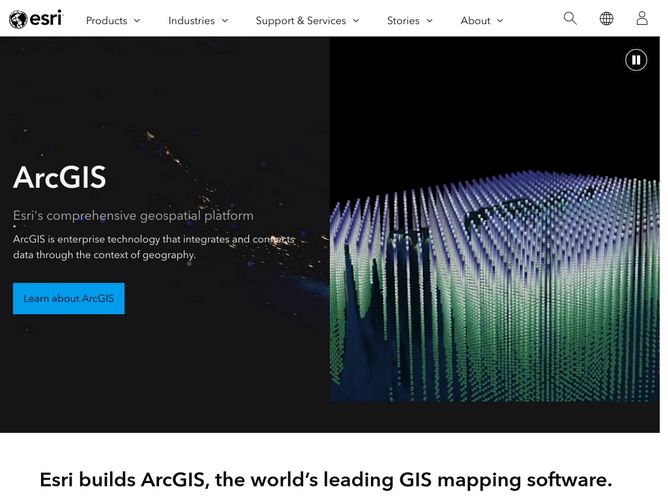Click 'Esri builds ArcGIS' headline text
Image resolution: width=668 pixels, height=500 pixels.
click(326, 480)
